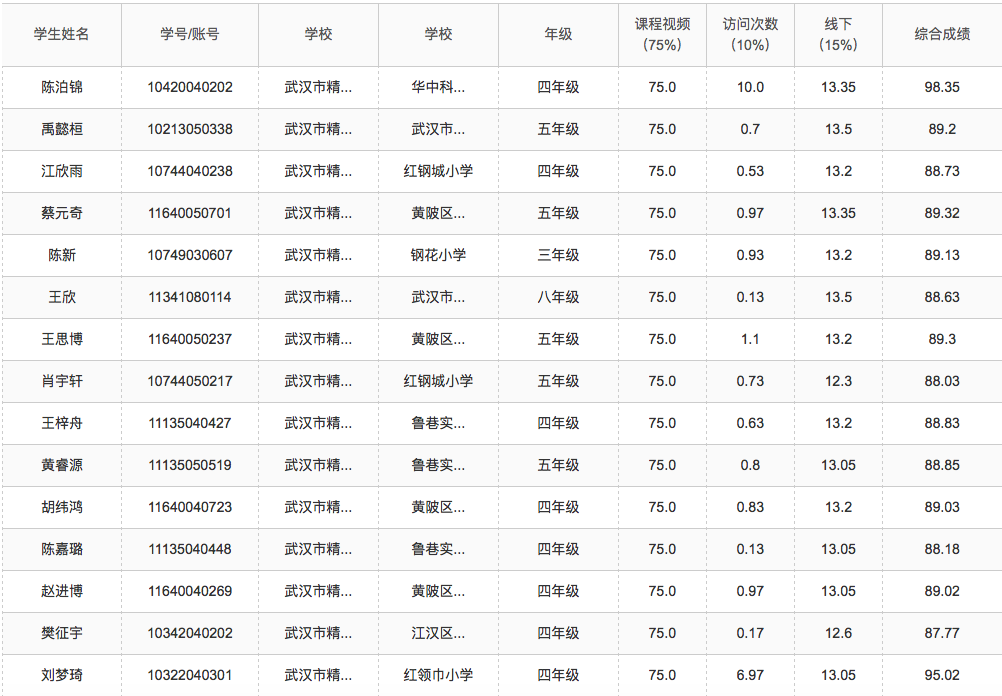Select the 三年级 grade cell
Image resolution: width=1002 pixels, height=696 pixels.
(558, 255)
